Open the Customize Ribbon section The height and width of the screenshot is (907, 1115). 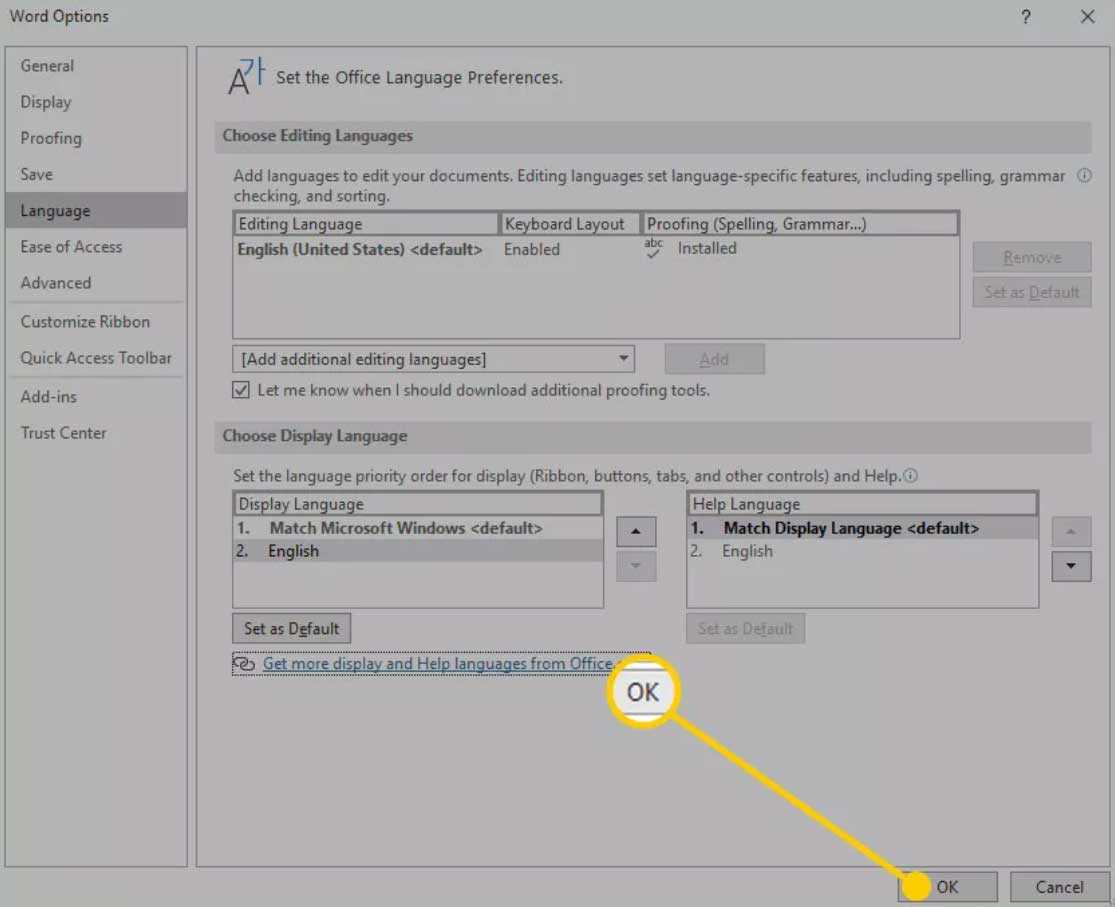(85, 322)
